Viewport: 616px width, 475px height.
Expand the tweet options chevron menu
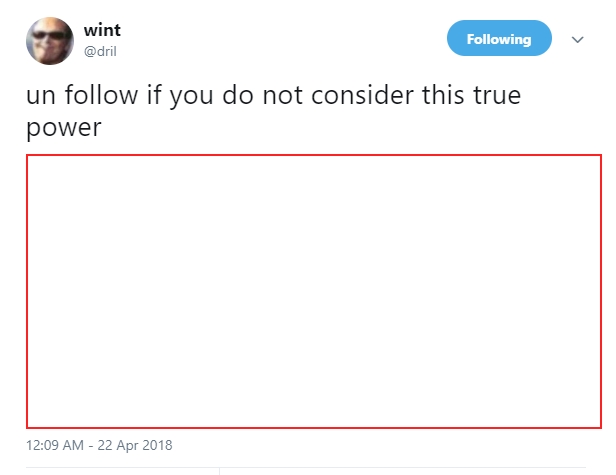(x=577, y=39)
